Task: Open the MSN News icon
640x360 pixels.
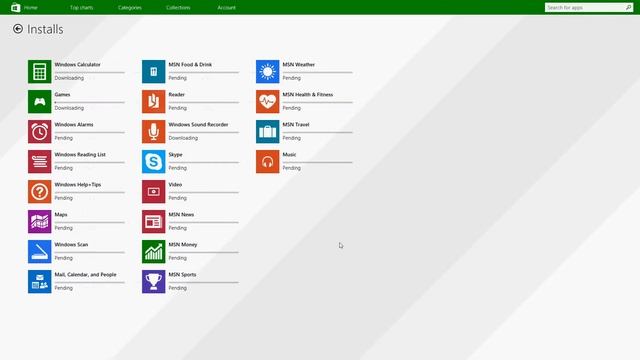Action: [x=153, y=222]
